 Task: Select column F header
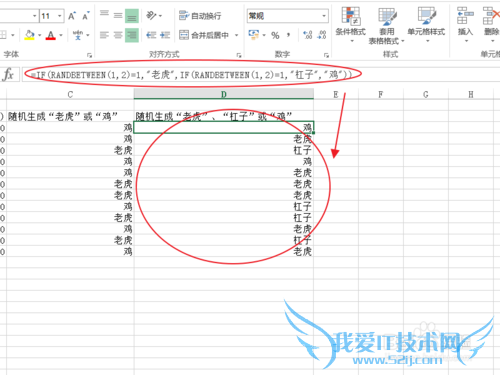(381, 94)
